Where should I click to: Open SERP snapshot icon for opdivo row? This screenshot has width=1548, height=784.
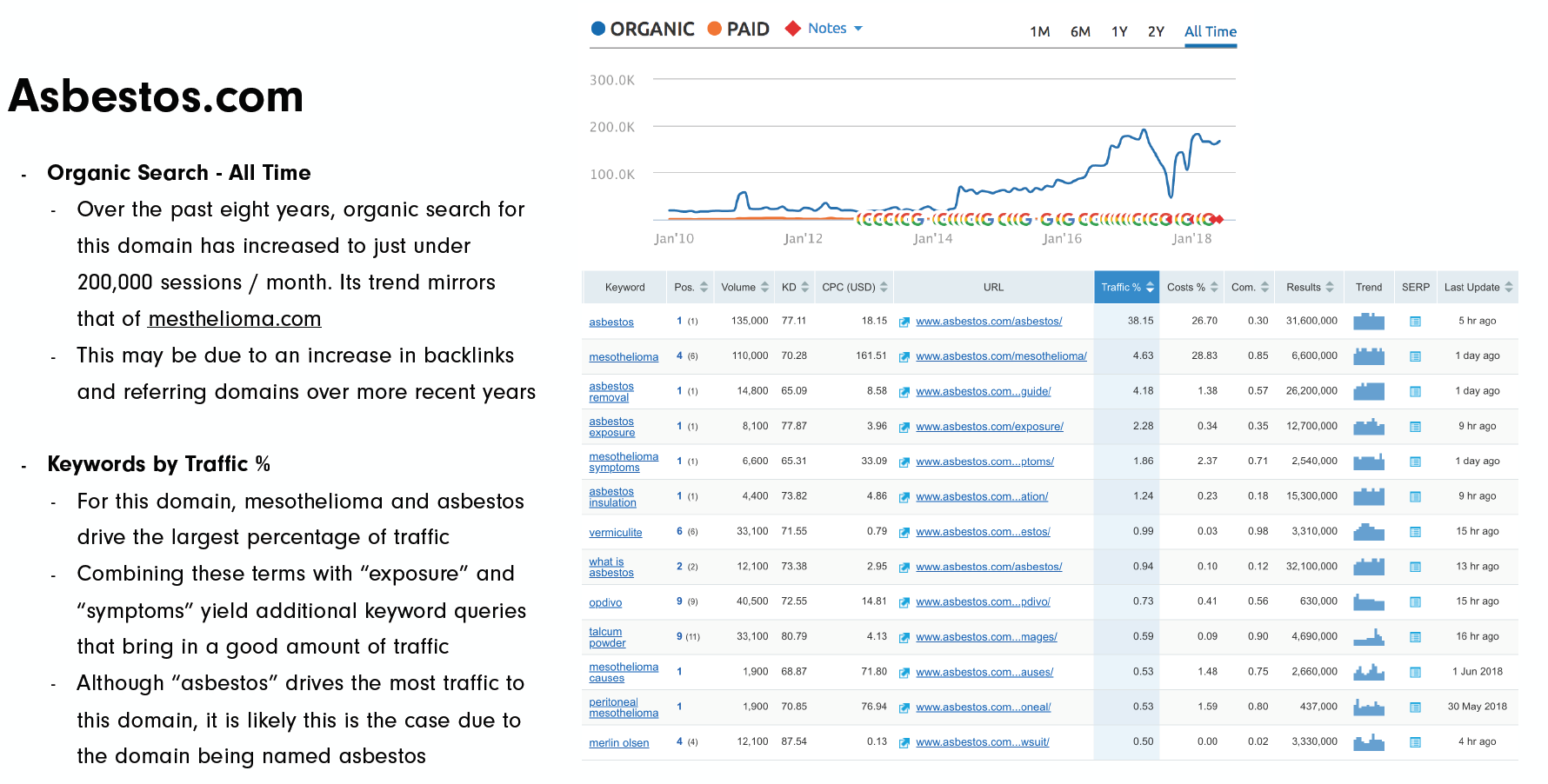coord(1415,602)
